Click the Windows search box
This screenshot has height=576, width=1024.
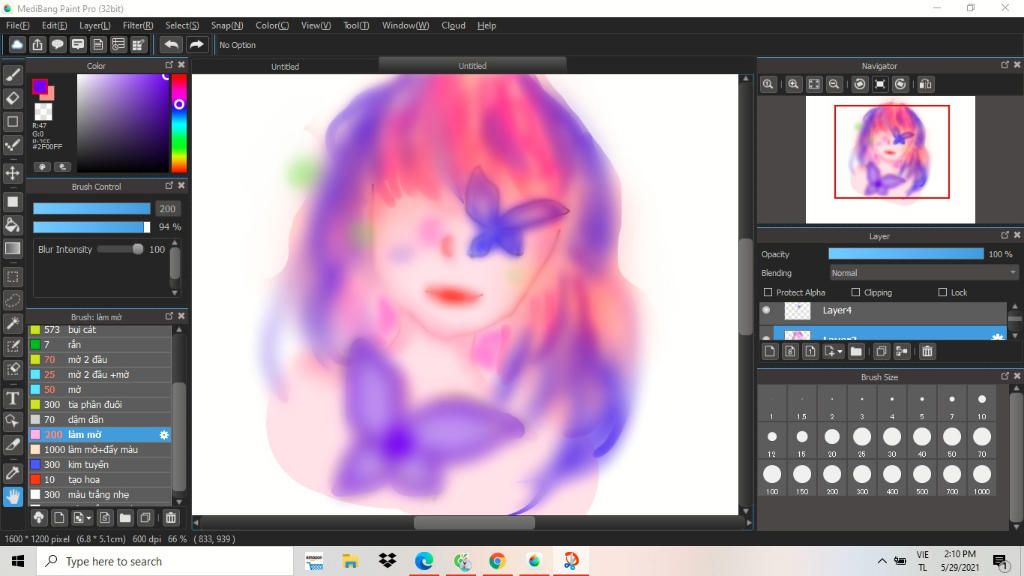[x=165, y=561]
